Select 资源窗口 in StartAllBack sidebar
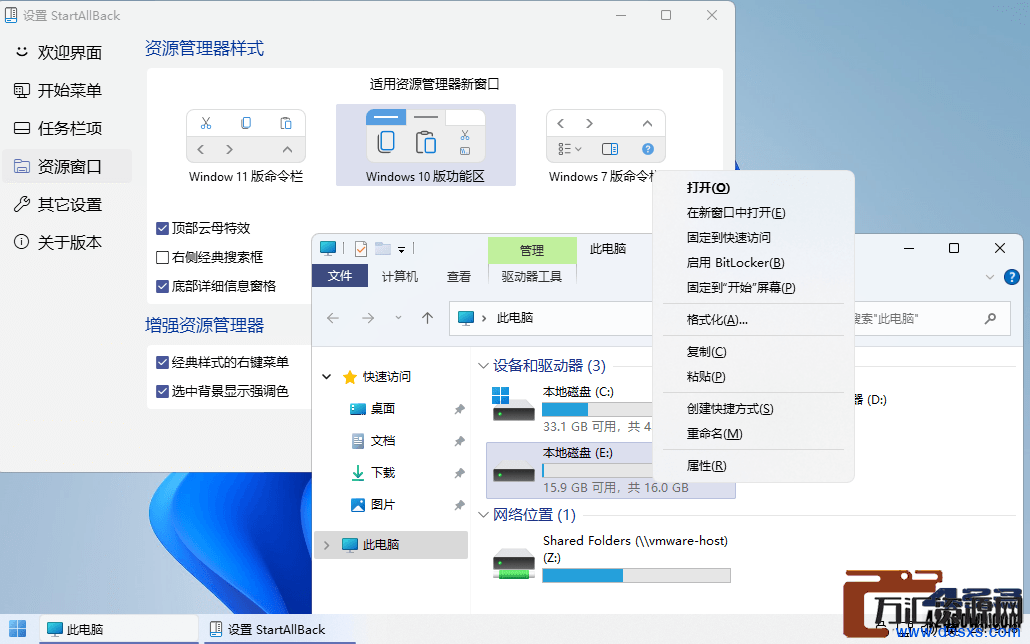 point(68,167)
